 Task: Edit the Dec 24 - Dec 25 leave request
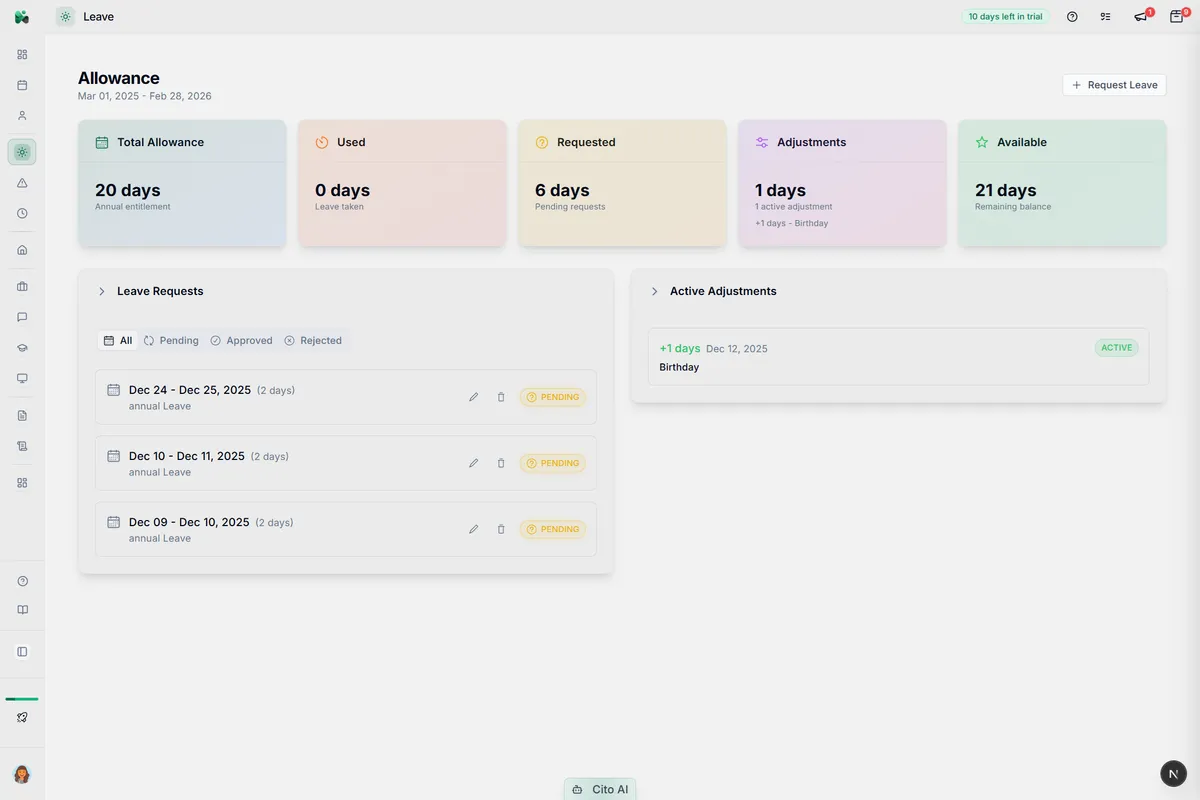tap(474, 397)
